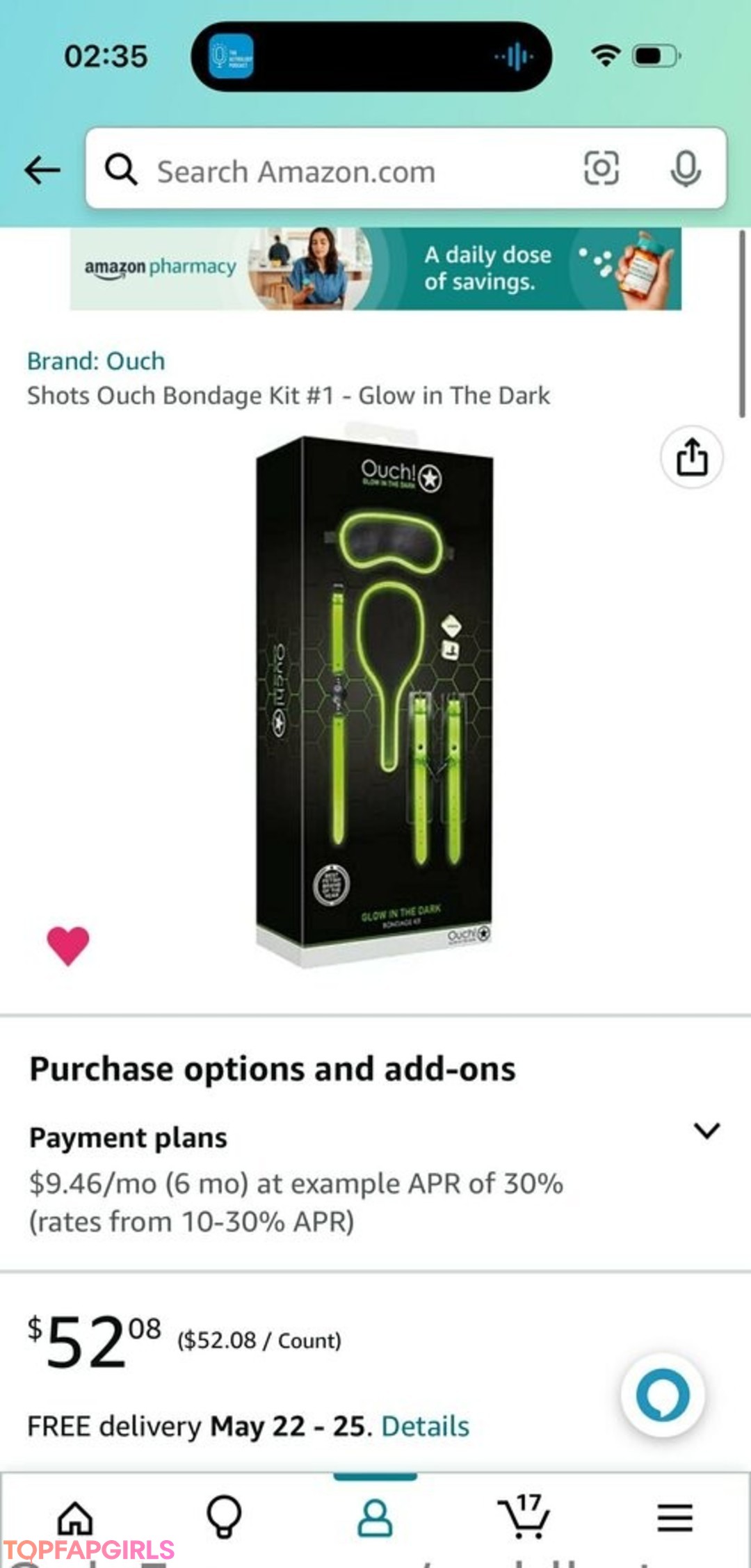Open the profile account icon

click(x=375, y=1517)
